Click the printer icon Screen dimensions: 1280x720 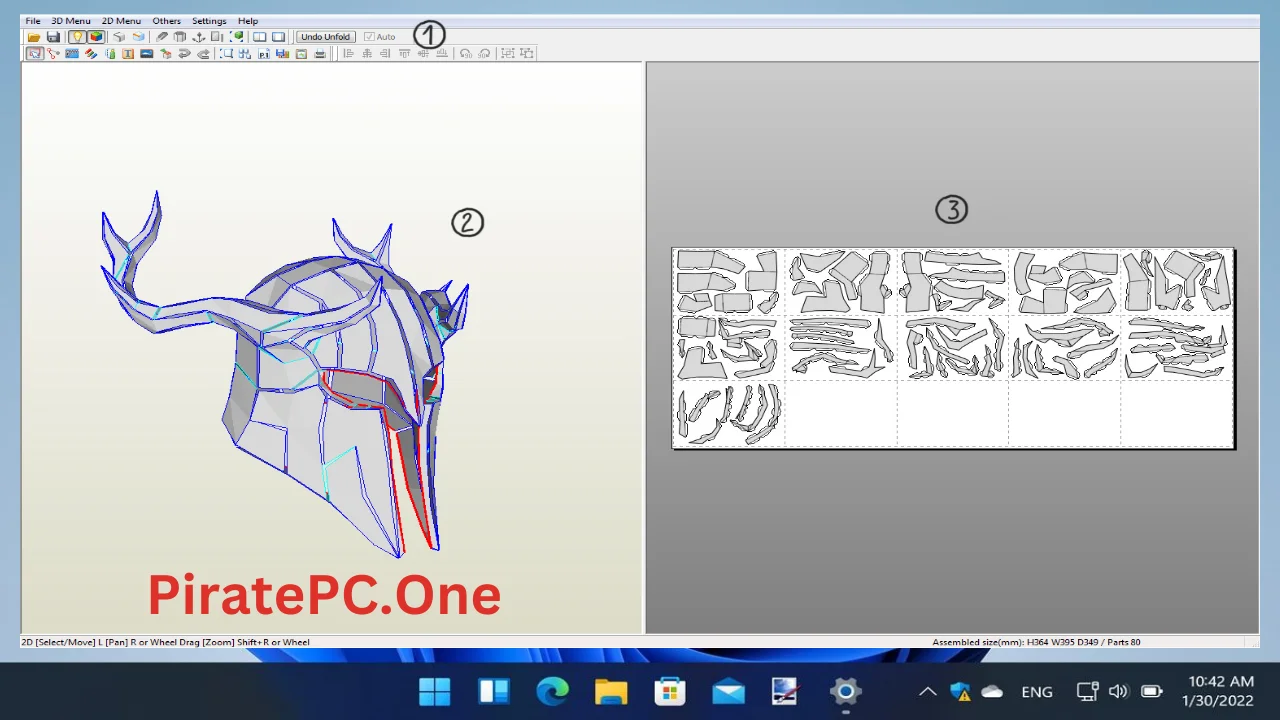click(320, 54)
